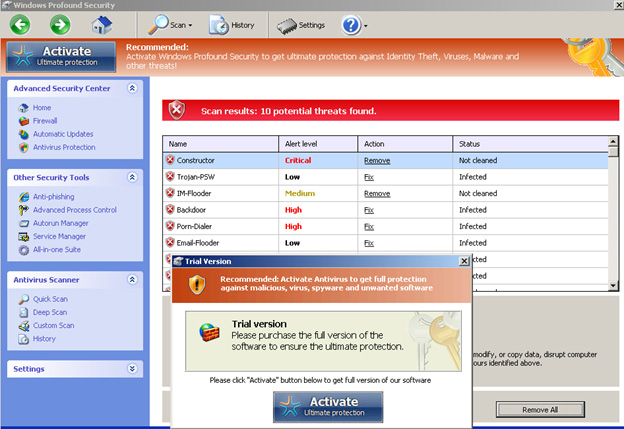
Task: Click the Remove link for Constructor
Action: coord(377,161)
